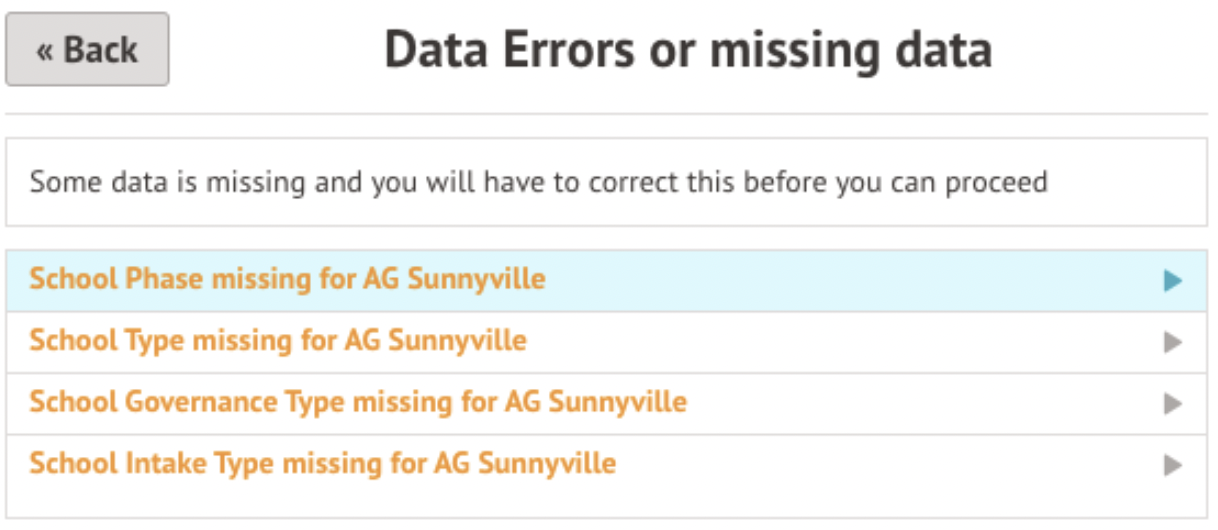
Task: Click grey triangle beside Governance Type error
Action: pos(1173,404)
